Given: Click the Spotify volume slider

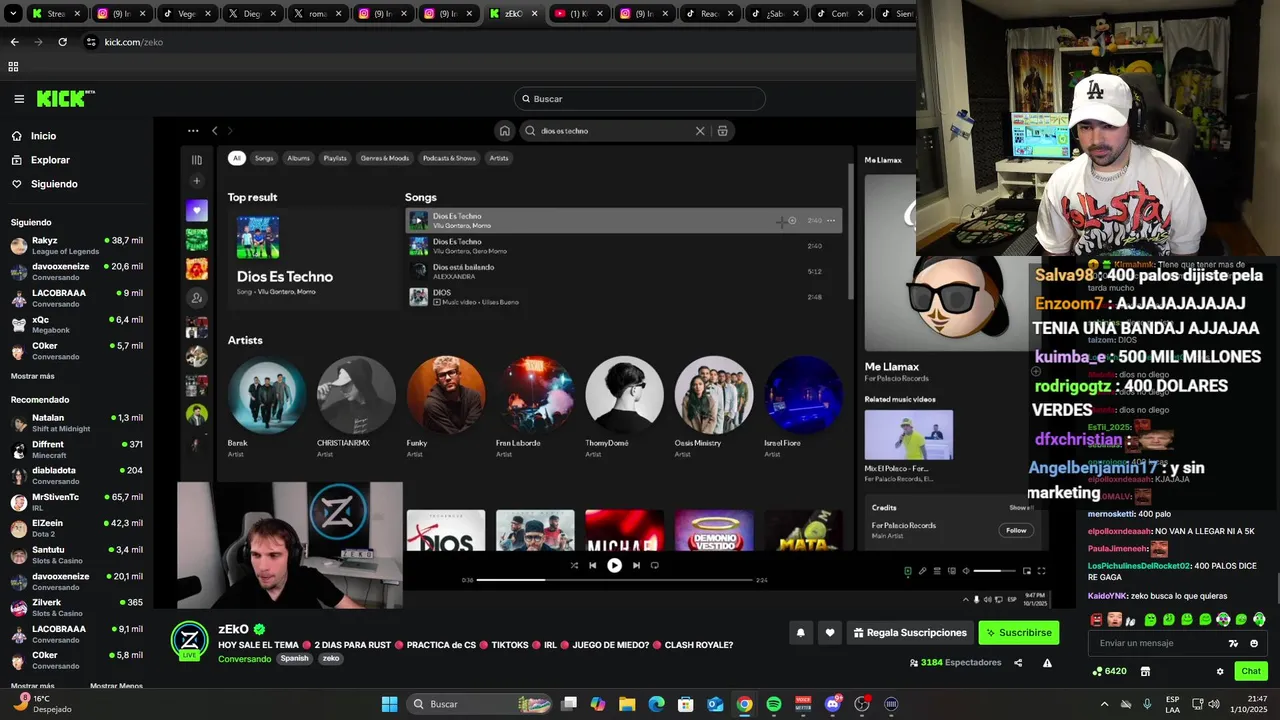Looking at the screenshot, I should coord(994,571).
